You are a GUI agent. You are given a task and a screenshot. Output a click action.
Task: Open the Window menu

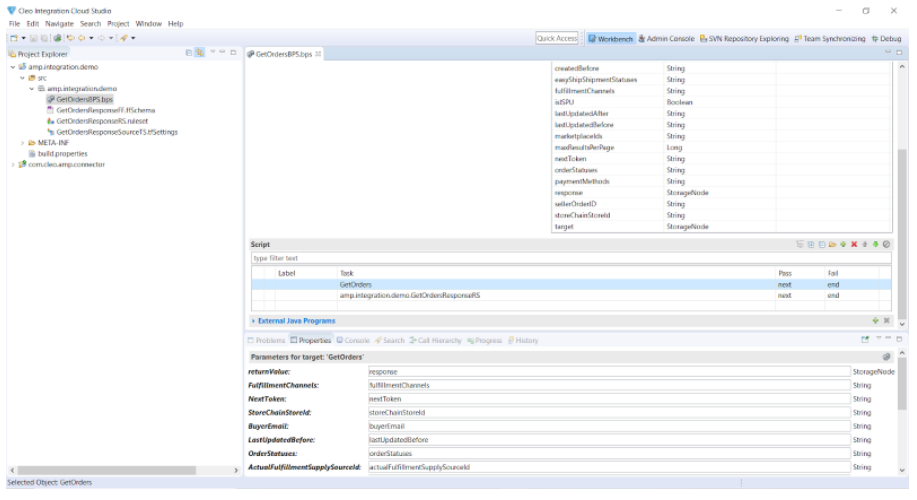[x=149, y=24]
